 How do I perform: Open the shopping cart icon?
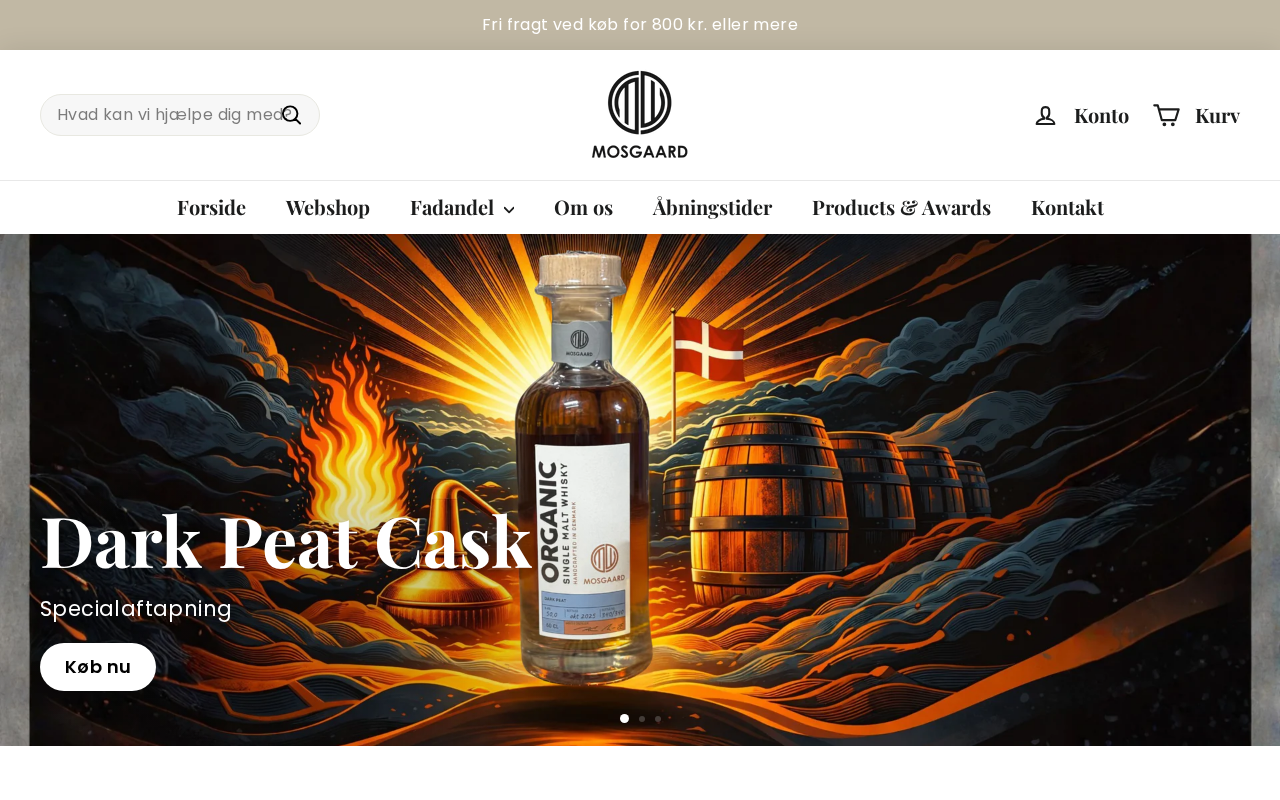(1166, 115)
